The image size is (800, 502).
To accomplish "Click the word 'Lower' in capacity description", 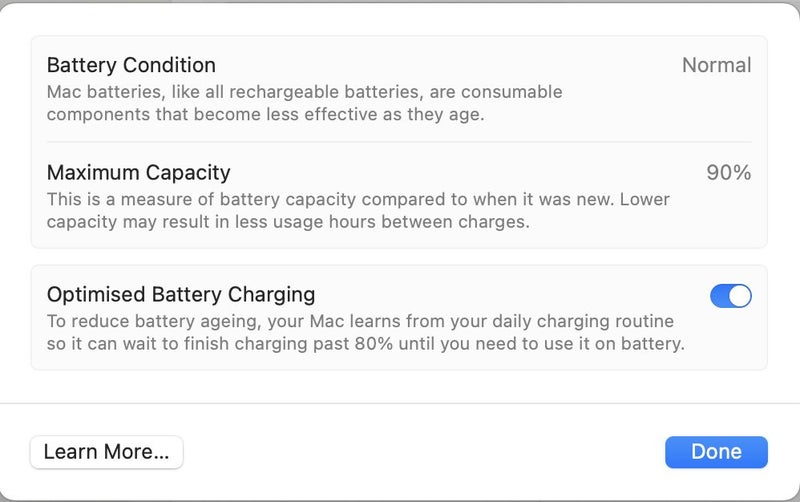I will pos(644,199).
